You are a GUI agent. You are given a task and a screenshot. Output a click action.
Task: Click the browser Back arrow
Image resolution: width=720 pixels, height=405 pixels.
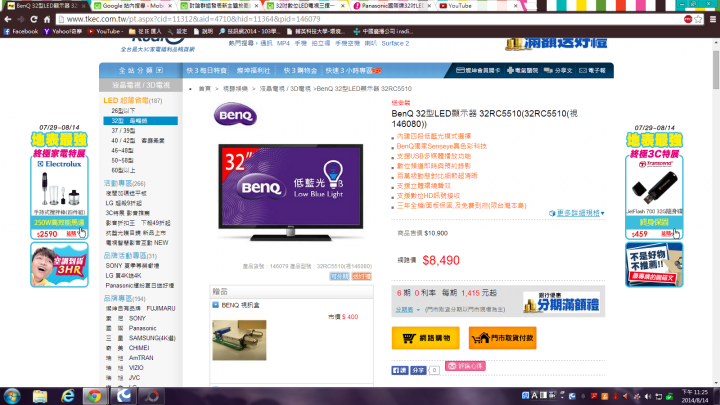point(8,19)
